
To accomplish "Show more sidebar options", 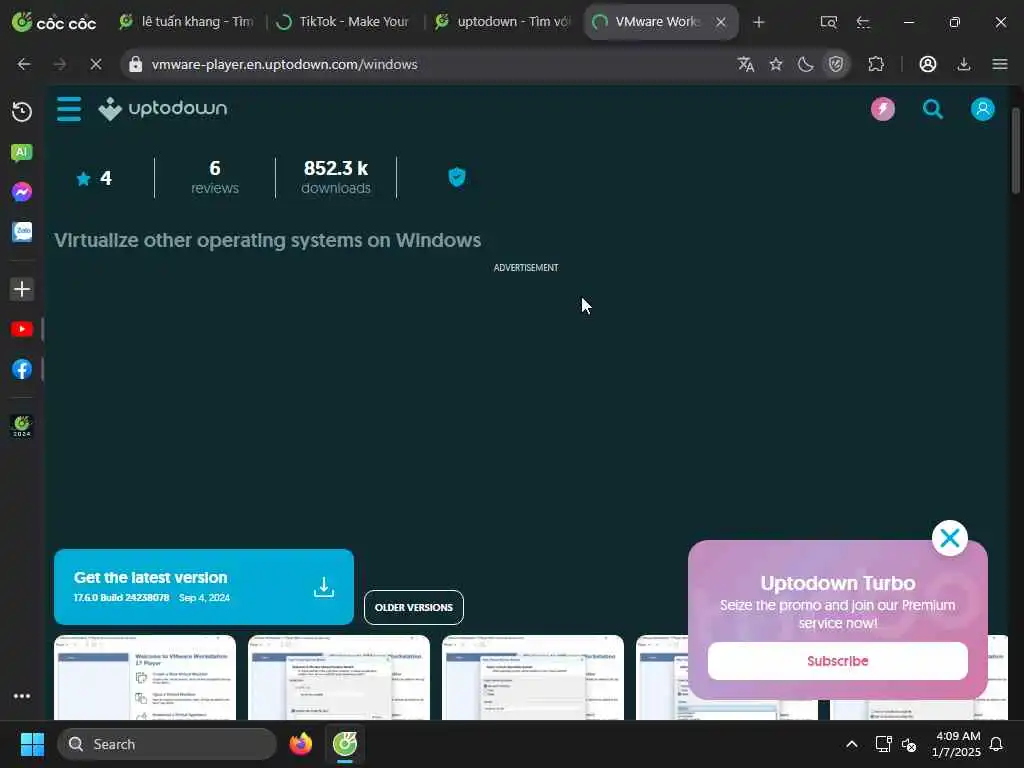I will pos(22,696).
